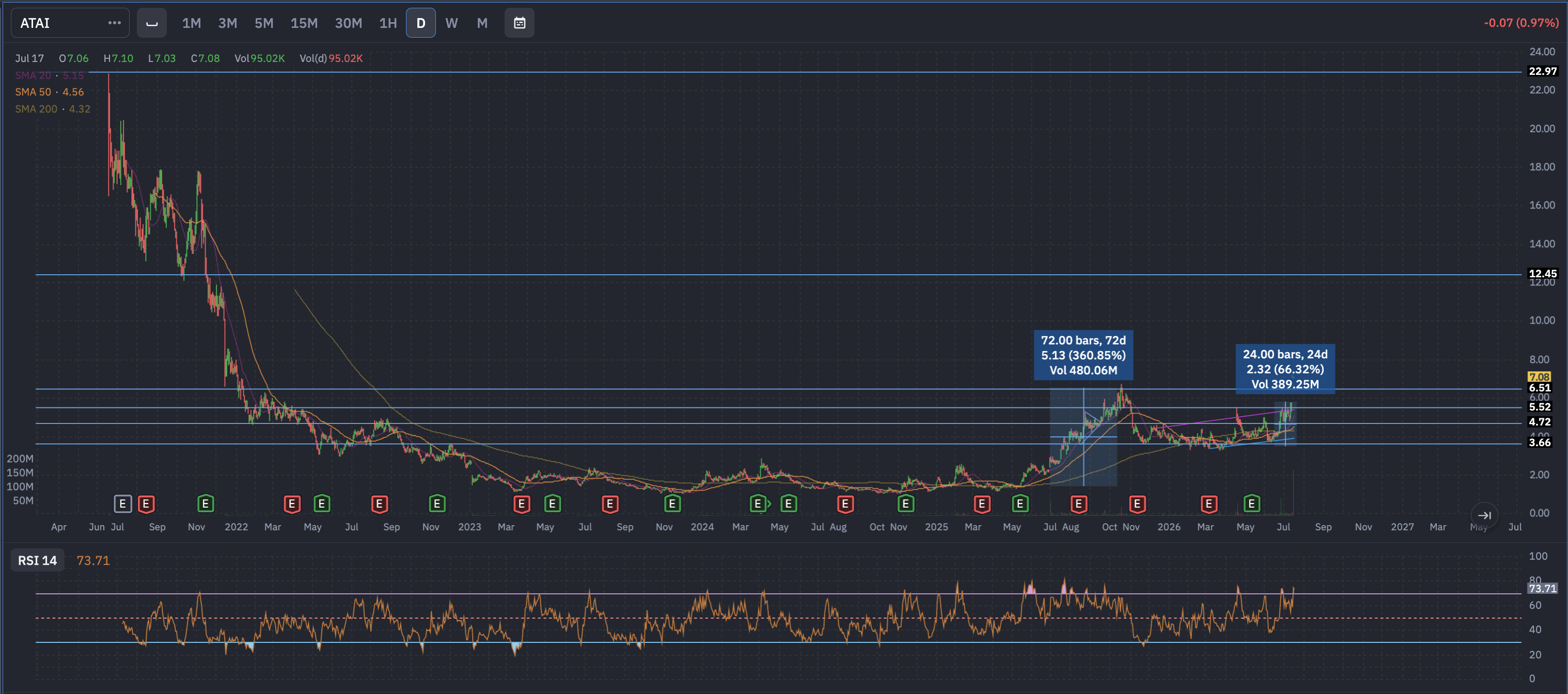Viewport: 1568px width, 694px height.
Task: Select the green earnings marker near Nov 2024
Action: (x=906, y=503)
